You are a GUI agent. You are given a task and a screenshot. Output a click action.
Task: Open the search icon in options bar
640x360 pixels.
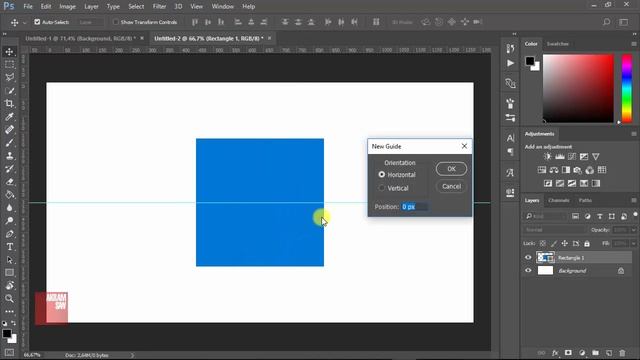click(x=607, y=22)
